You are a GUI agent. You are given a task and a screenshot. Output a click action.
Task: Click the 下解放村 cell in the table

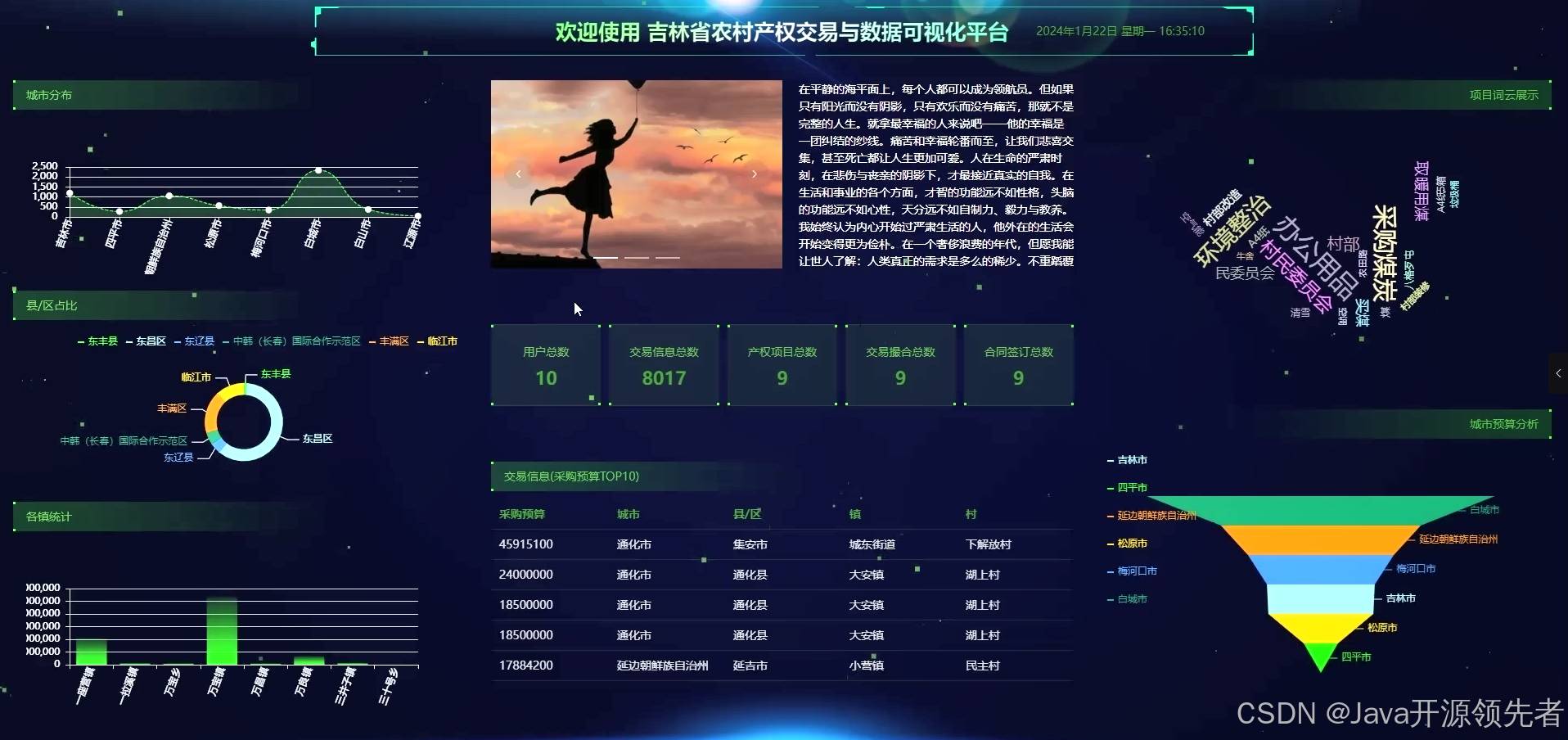click(x=989, y=544)
